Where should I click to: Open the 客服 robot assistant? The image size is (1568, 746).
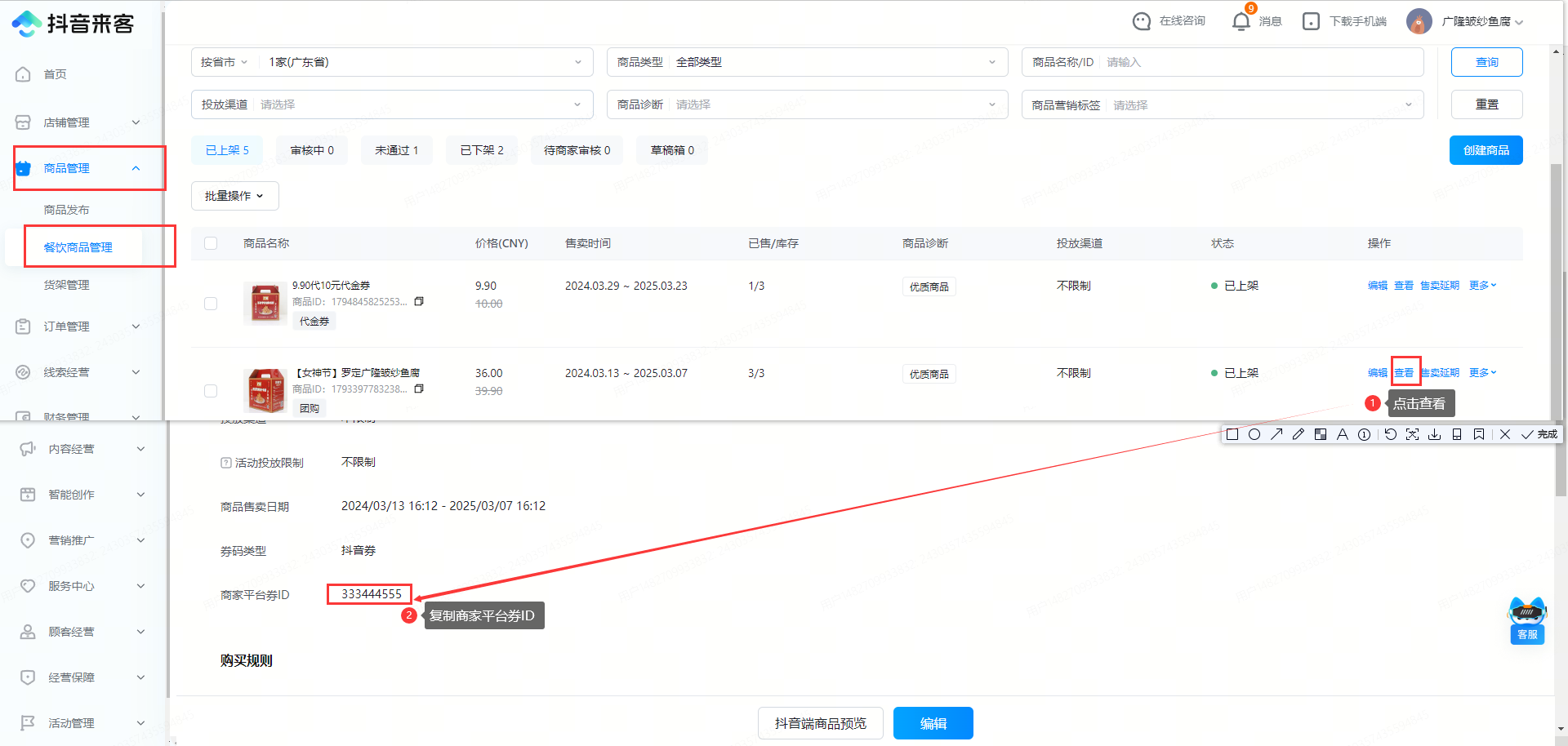[1527, 621]
